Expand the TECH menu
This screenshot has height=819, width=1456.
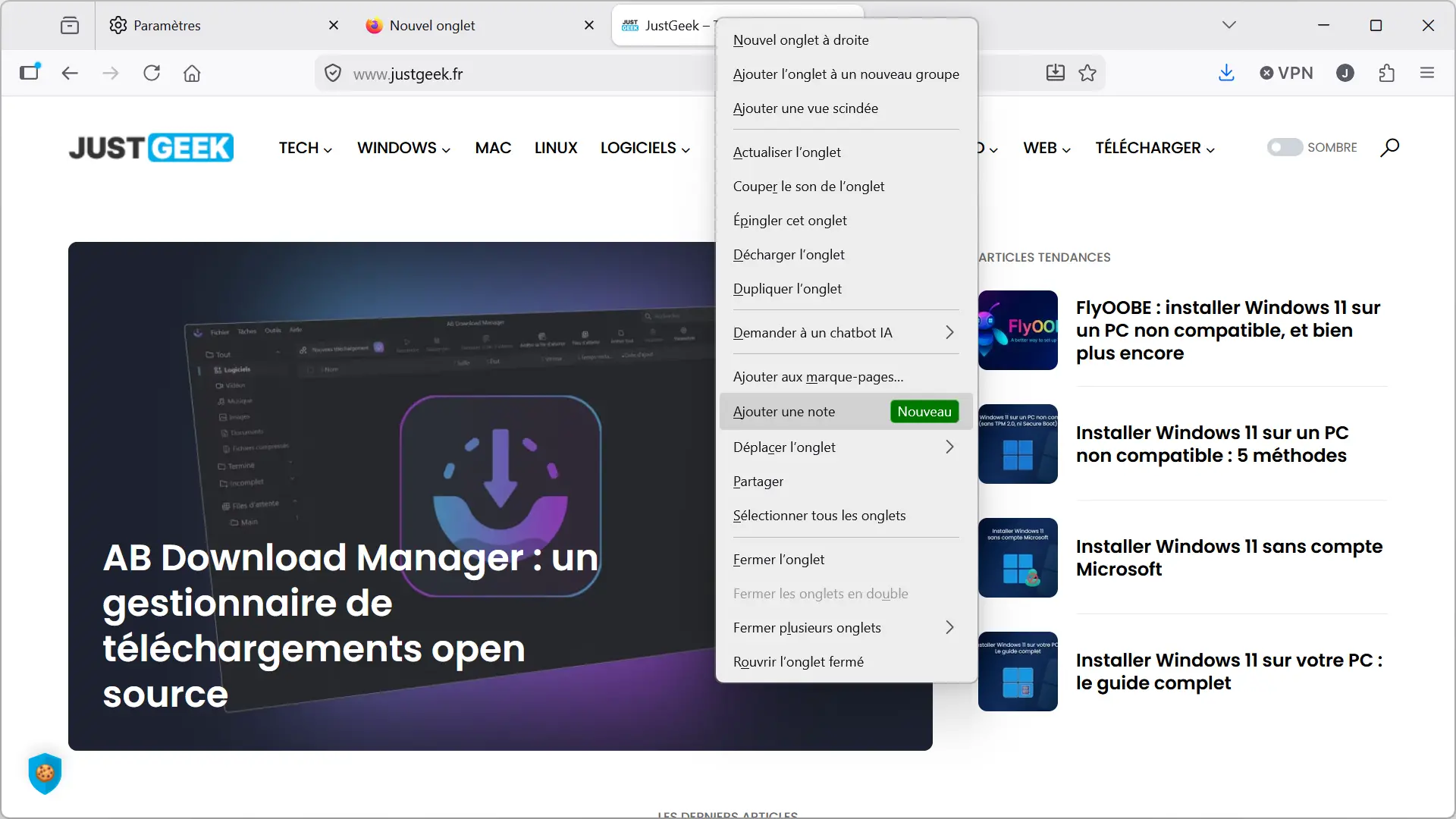pyautogui.click(x=306, y=148)
